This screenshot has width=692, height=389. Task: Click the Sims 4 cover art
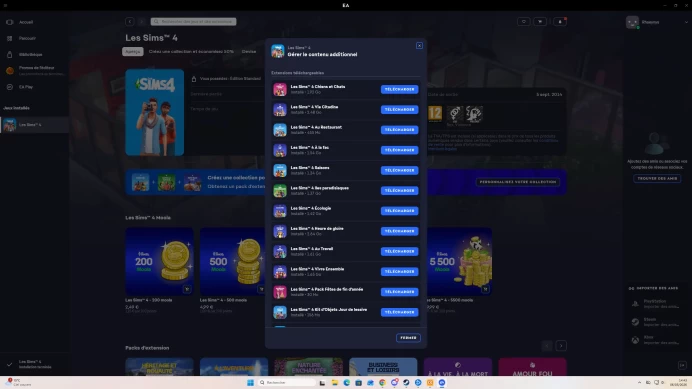154,112
